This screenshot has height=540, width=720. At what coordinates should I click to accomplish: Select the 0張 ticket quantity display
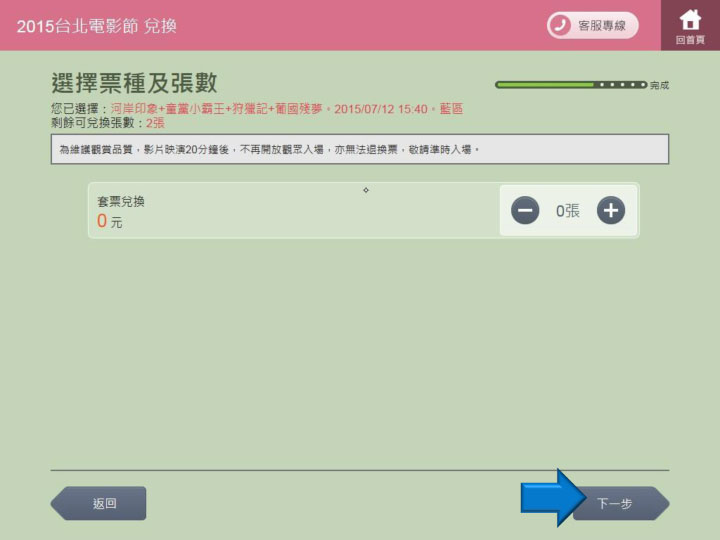(567, 211)
